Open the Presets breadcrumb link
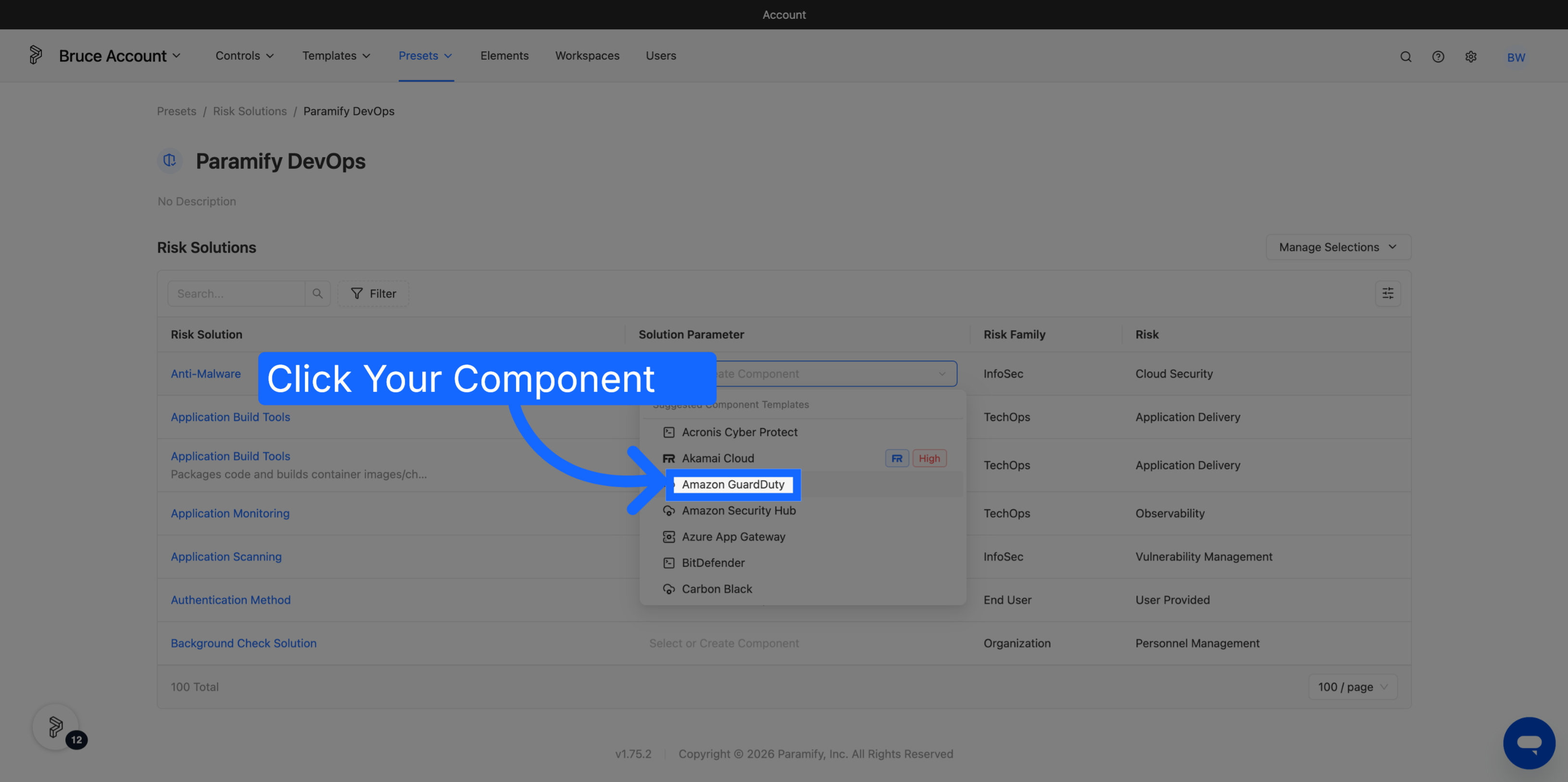Viewport: 1568px width, 782px height. tap(176, 112)
